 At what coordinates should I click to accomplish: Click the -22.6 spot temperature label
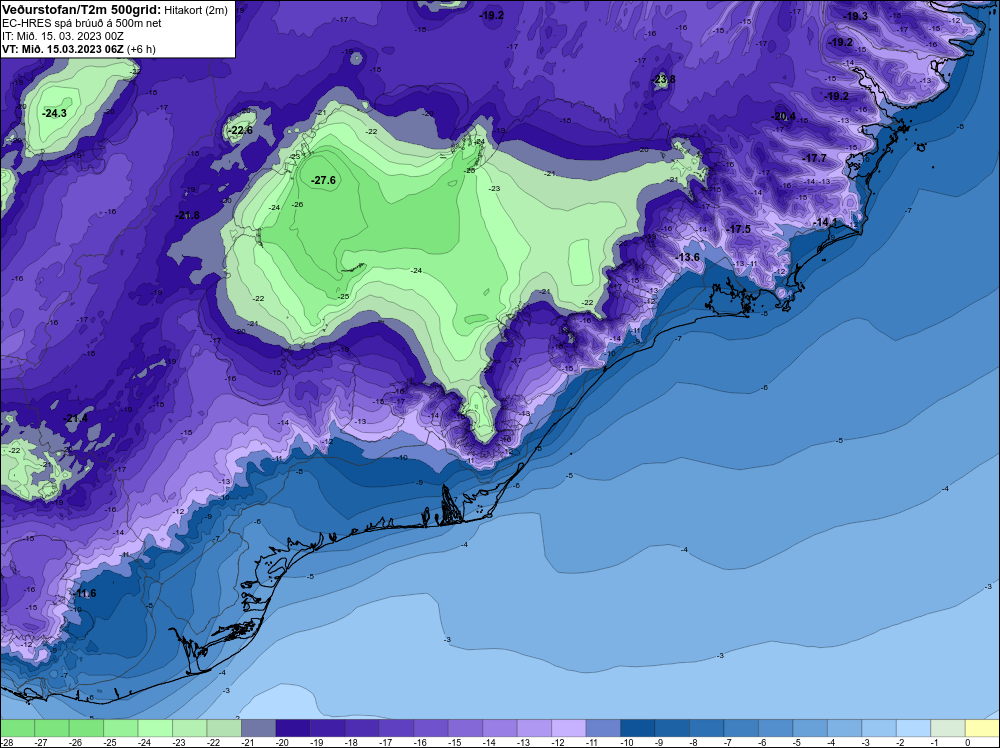click(241, 131)
